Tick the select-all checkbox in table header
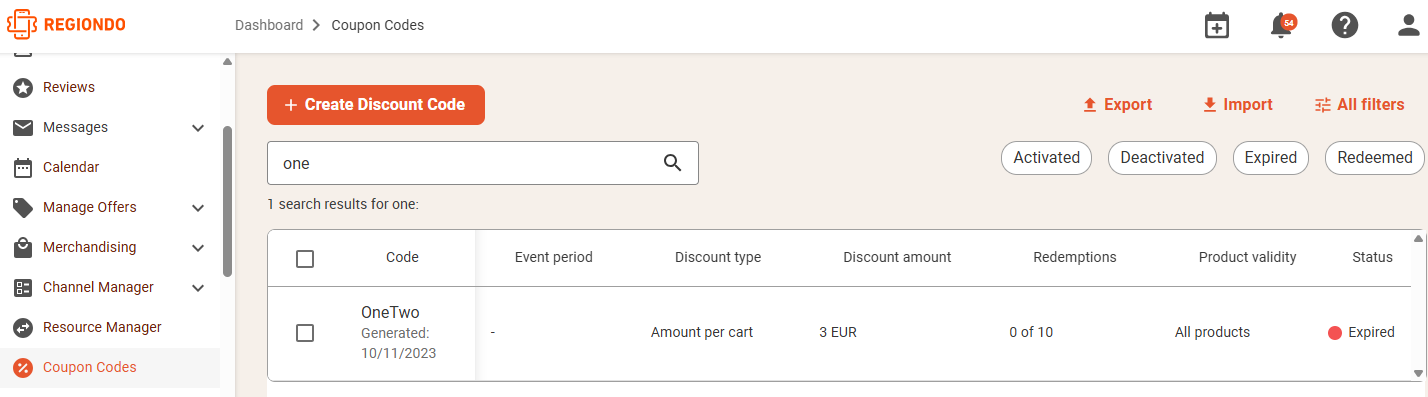The image size is (1428, 397). point(305,259)
